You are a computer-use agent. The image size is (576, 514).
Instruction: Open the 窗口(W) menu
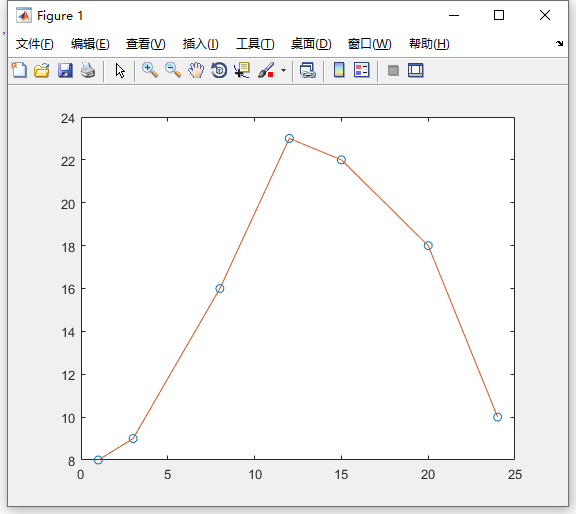click(x=370, y=44)
